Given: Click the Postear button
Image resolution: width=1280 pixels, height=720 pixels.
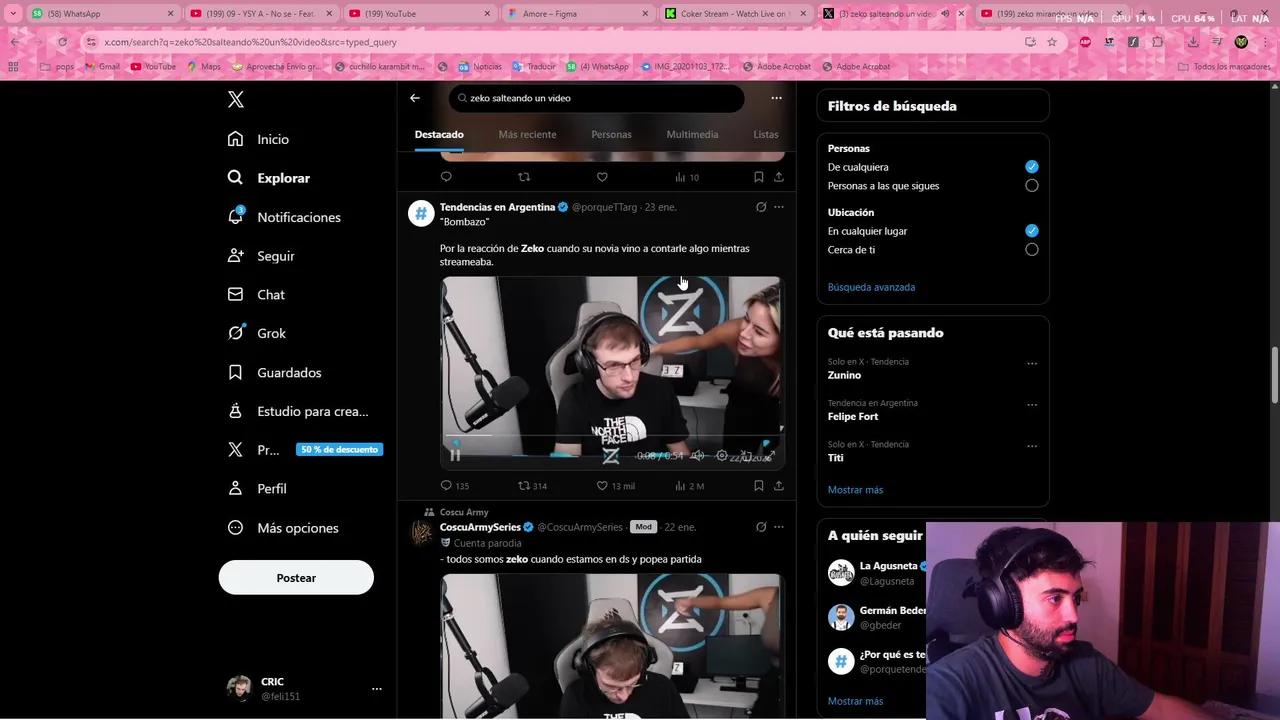Looking at the screenshot, I should pos(296,578).
